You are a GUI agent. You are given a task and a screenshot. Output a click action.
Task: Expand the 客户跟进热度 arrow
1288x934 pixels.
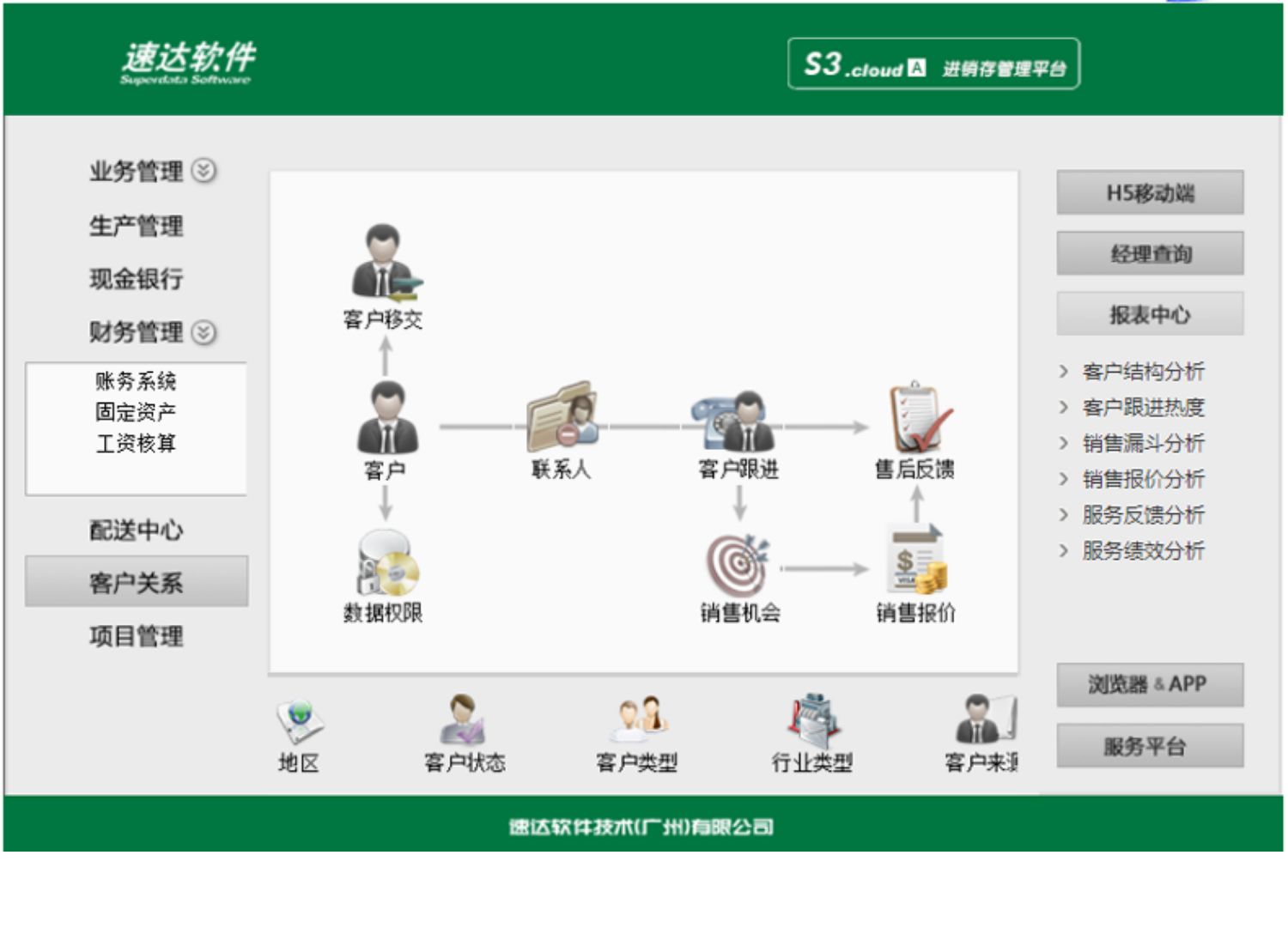click(1064, 407)
